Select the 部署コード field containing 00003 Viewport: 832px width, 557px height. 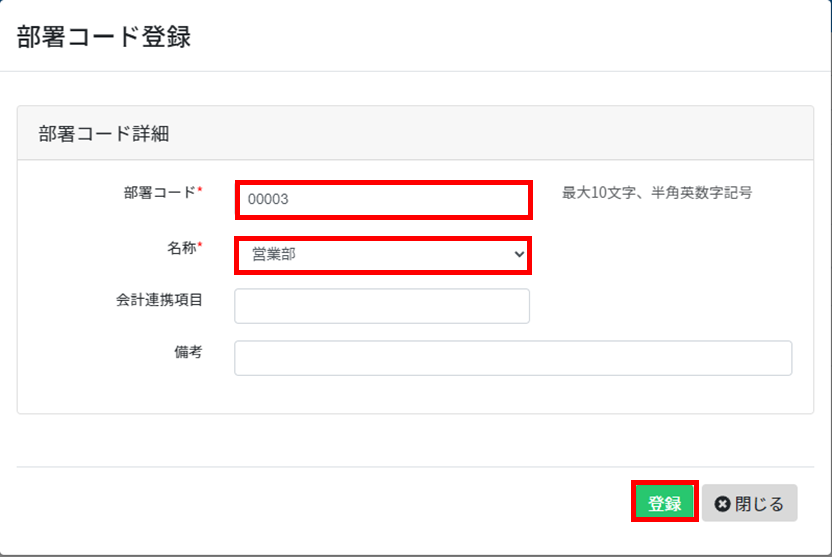384,199
